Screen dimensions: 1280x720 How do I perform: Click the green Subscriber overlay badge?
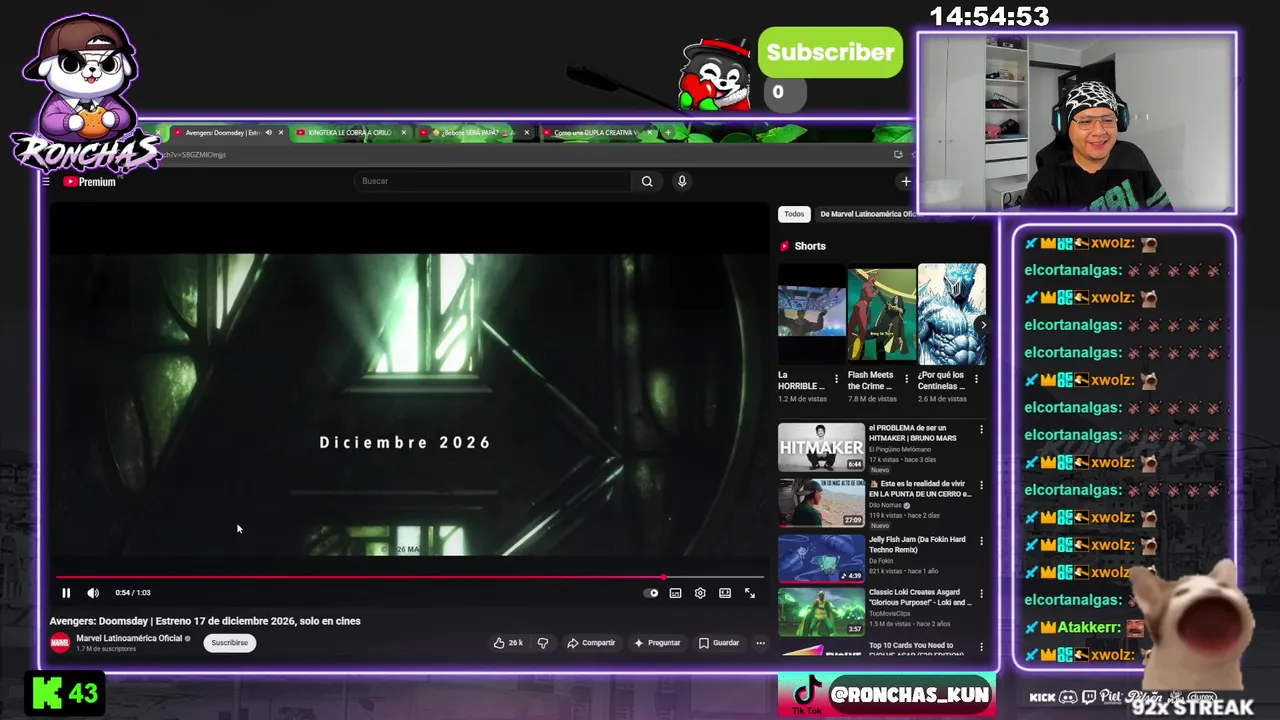[830, 53]
